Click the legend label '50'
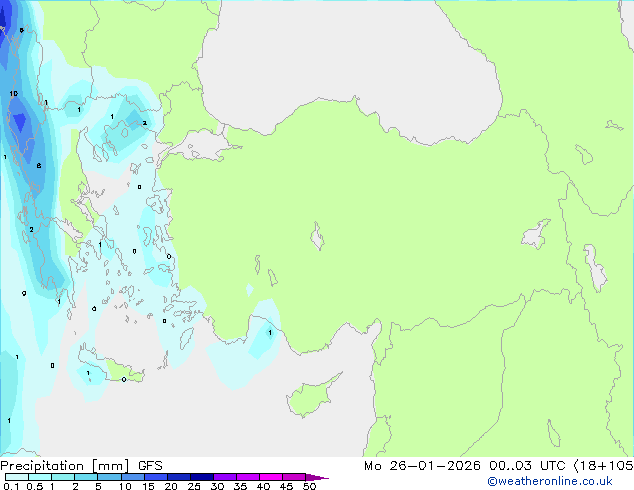The height and width of the screenshot is (490, 634). click(310, 486)
